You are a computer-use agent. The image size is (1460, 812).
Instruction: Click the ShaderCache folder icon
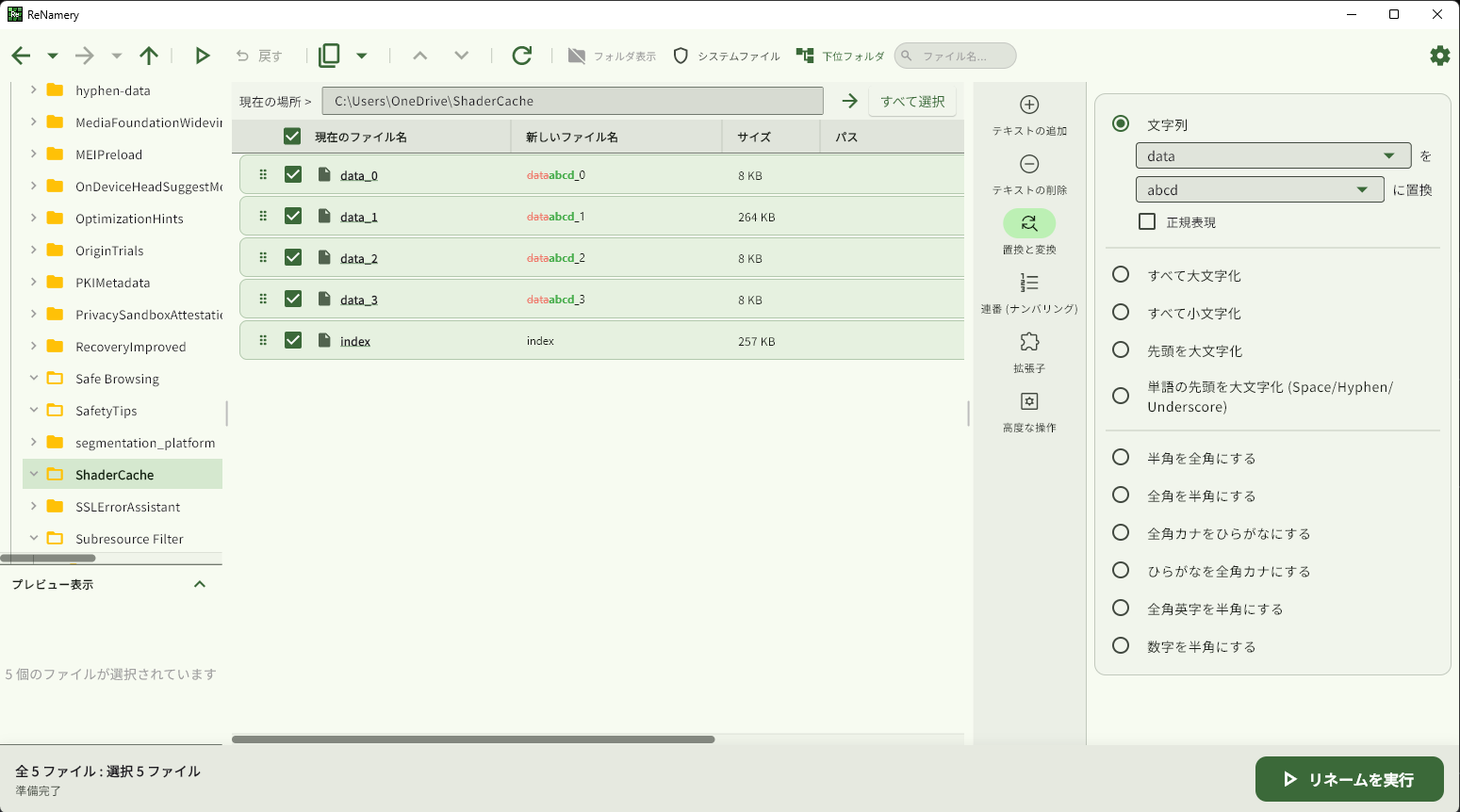click(x=56, y=474)
